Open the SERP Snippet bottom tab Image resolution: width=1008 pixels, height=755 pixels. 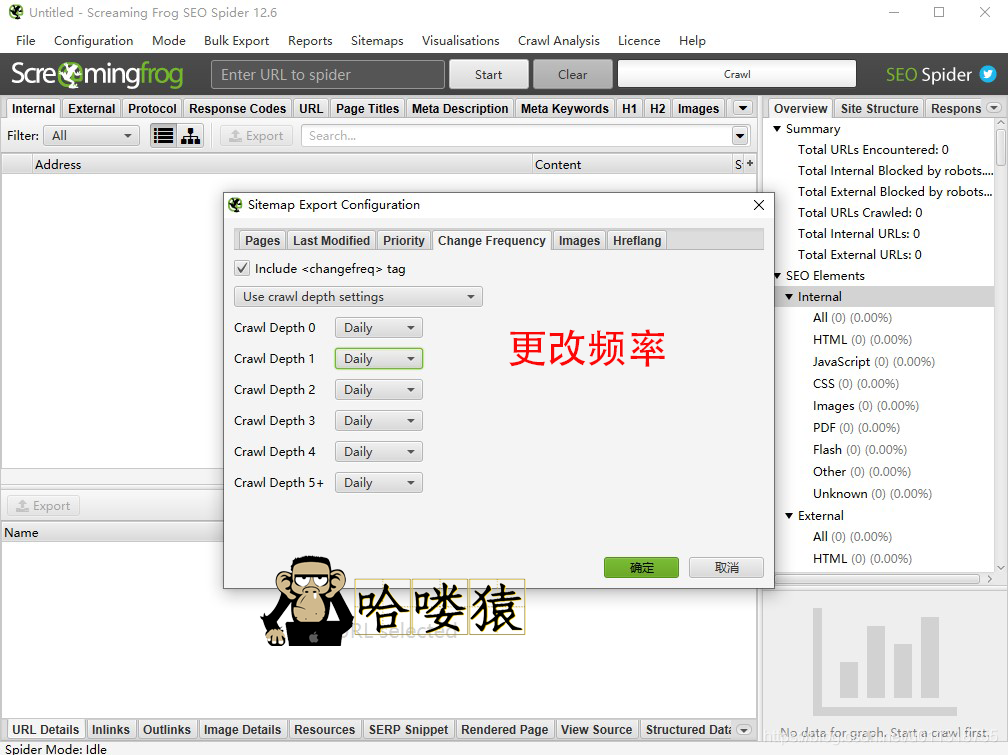[408, 729]
